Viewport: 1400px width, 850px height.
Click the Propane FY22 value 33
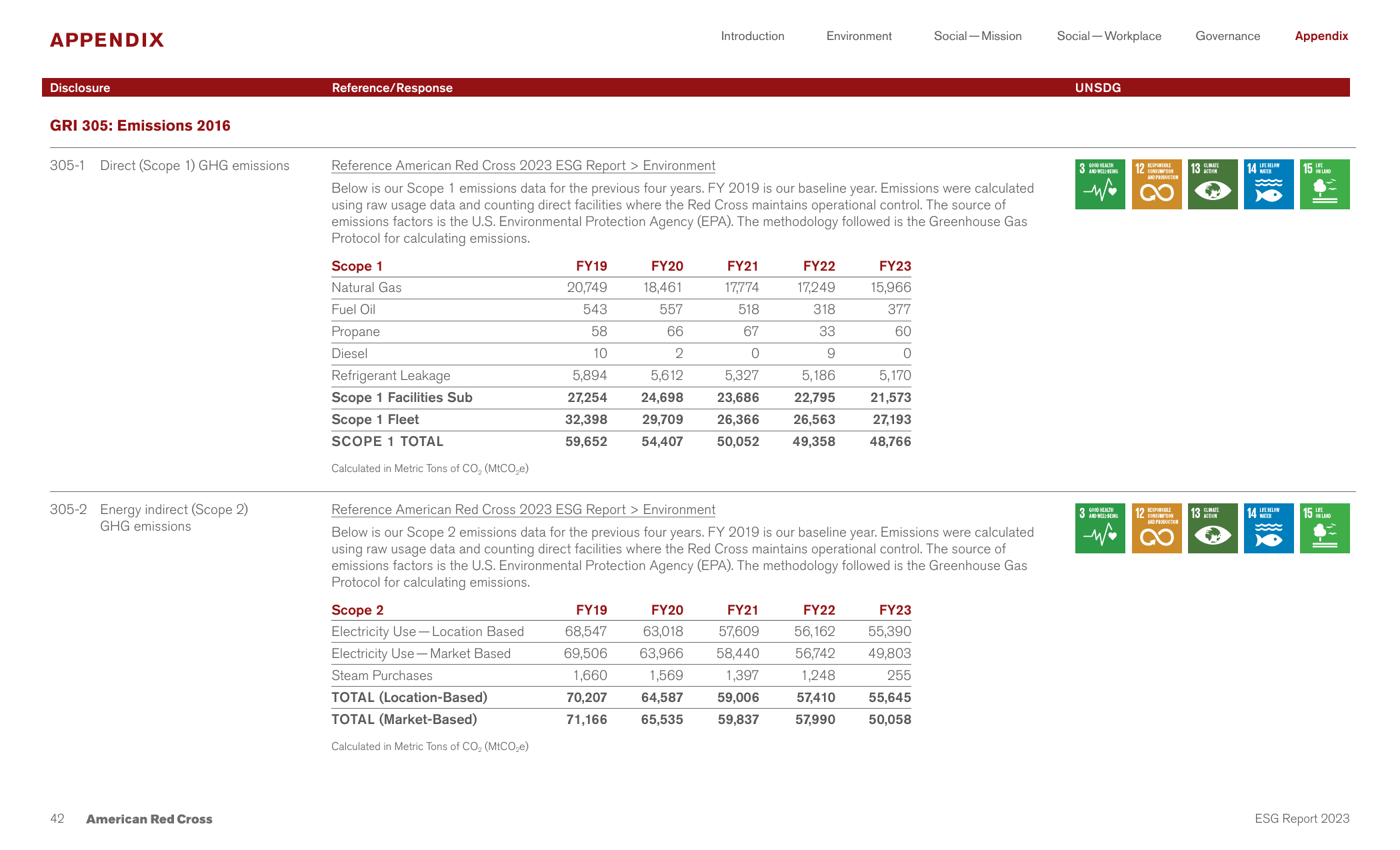[x=827, y=331]
